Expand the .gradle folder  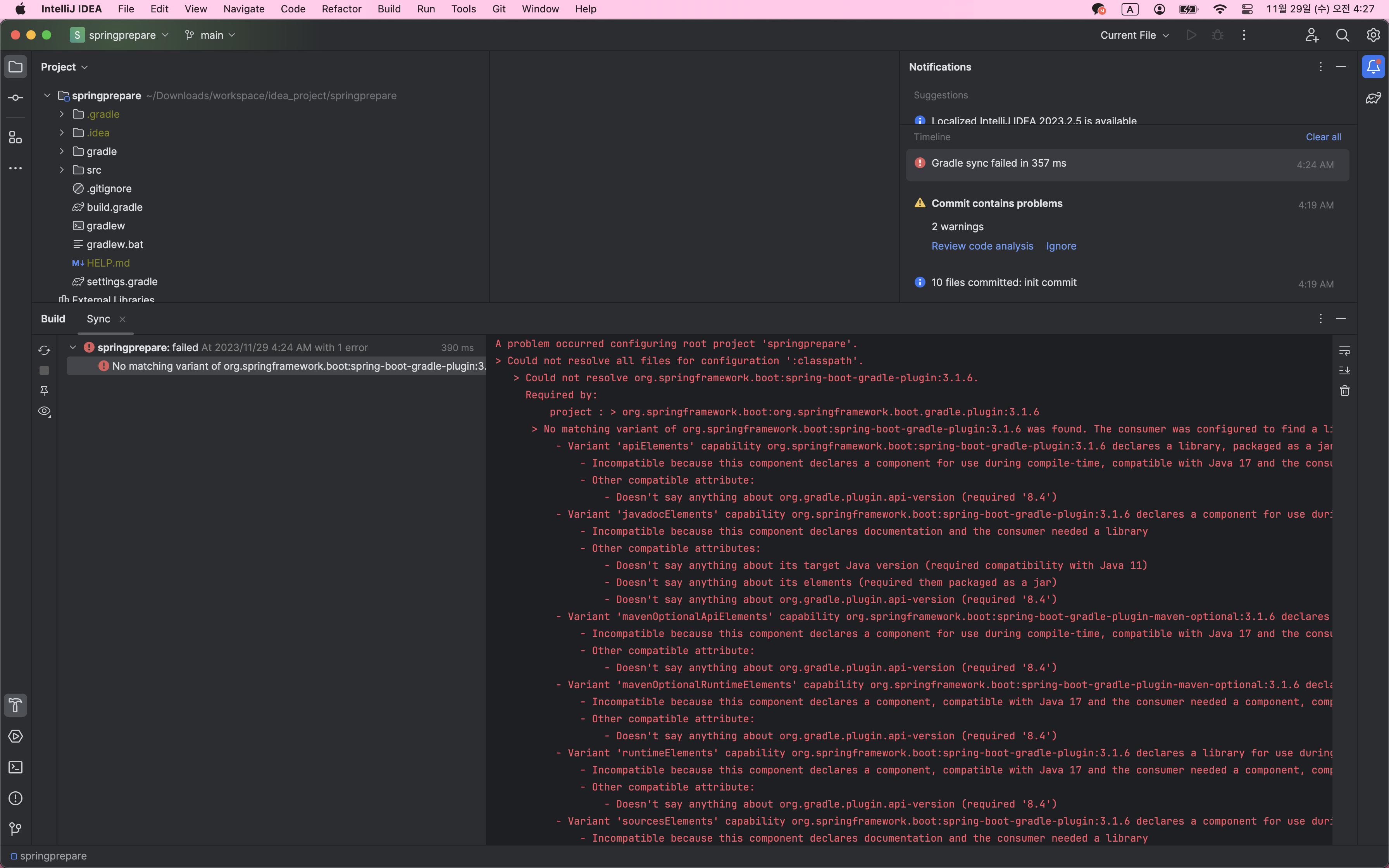(62, 114)
